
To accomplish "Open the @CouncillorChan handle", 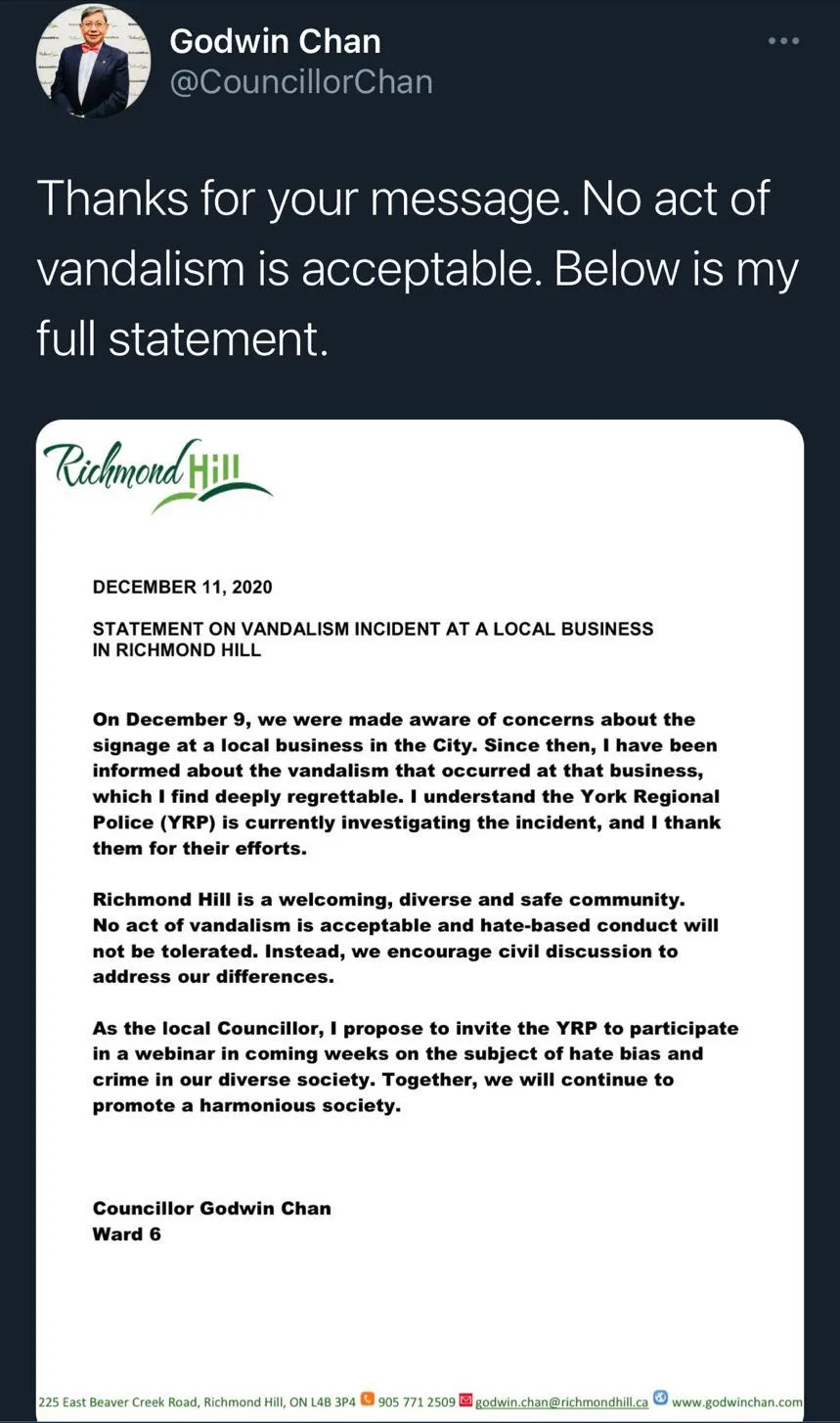I will pos(301,82).
